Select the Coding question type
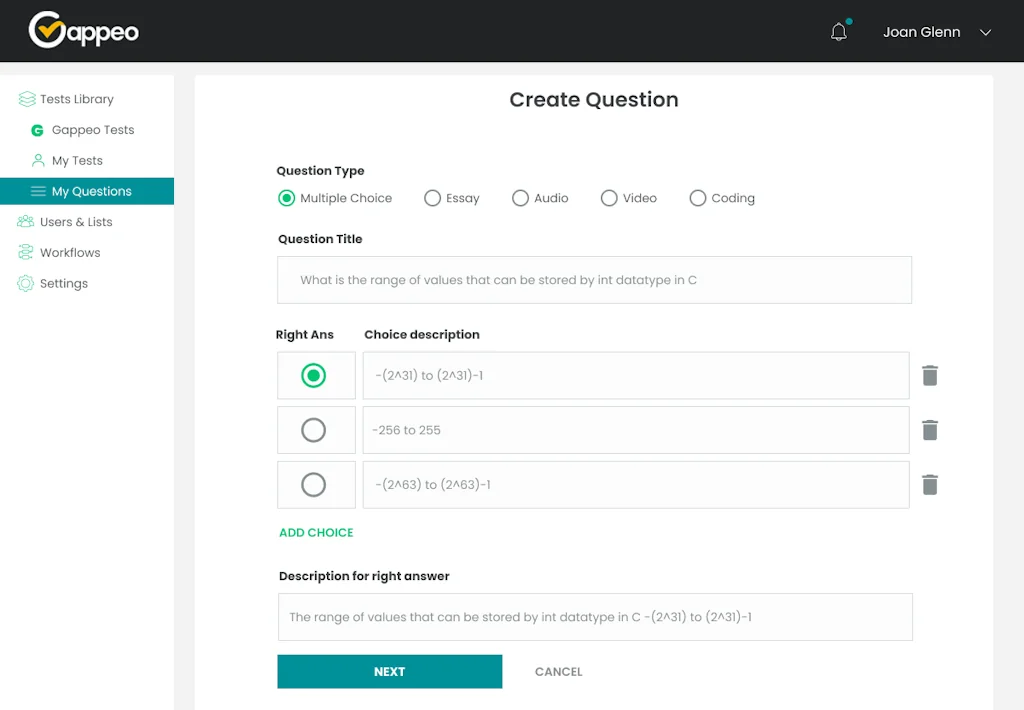This screenshot has height=710, width=1024. point(697,198)
